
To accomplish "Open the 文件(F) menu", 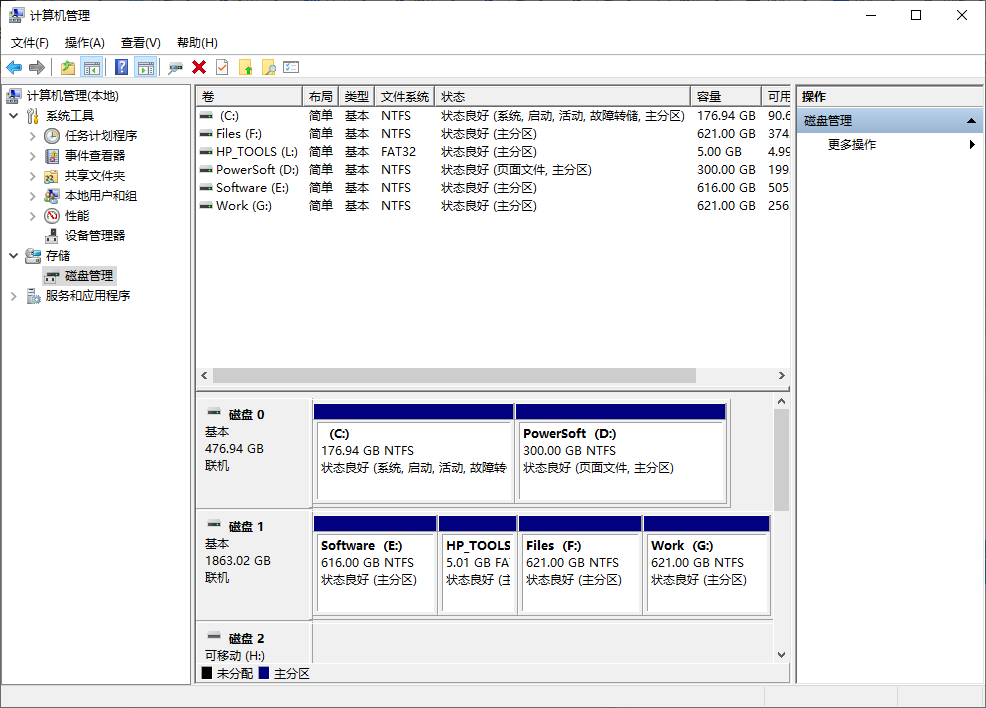I will (x=30, y=43).
